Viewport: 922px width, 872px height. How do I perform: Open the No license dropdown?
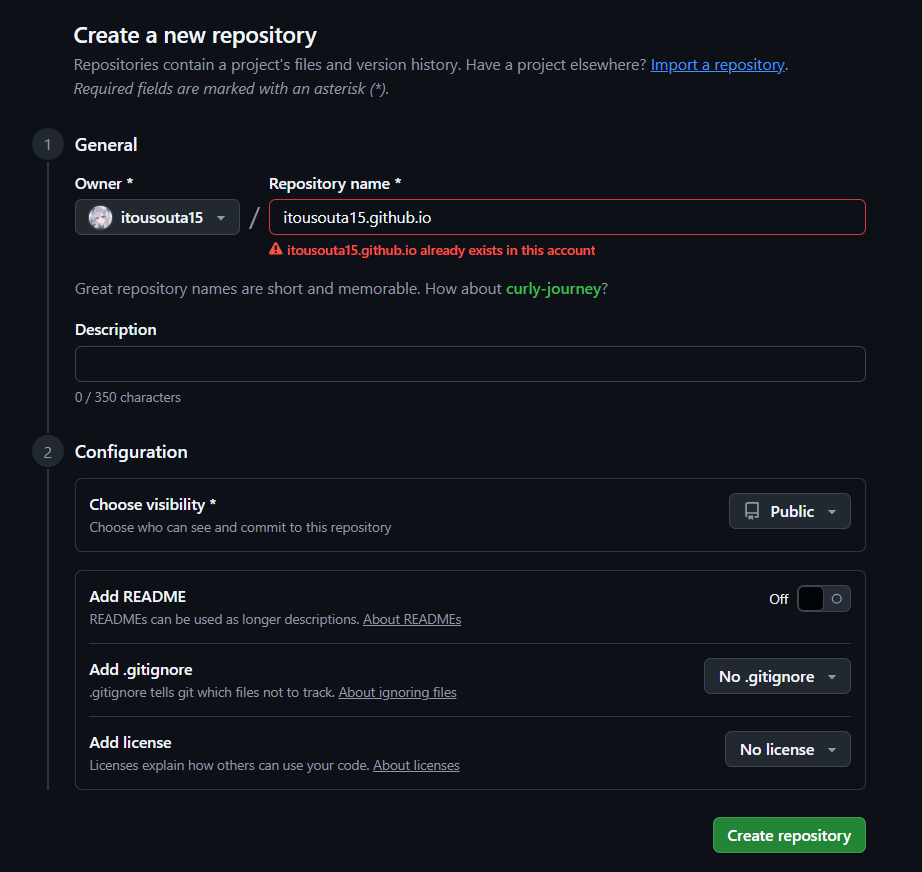[787, 749]
